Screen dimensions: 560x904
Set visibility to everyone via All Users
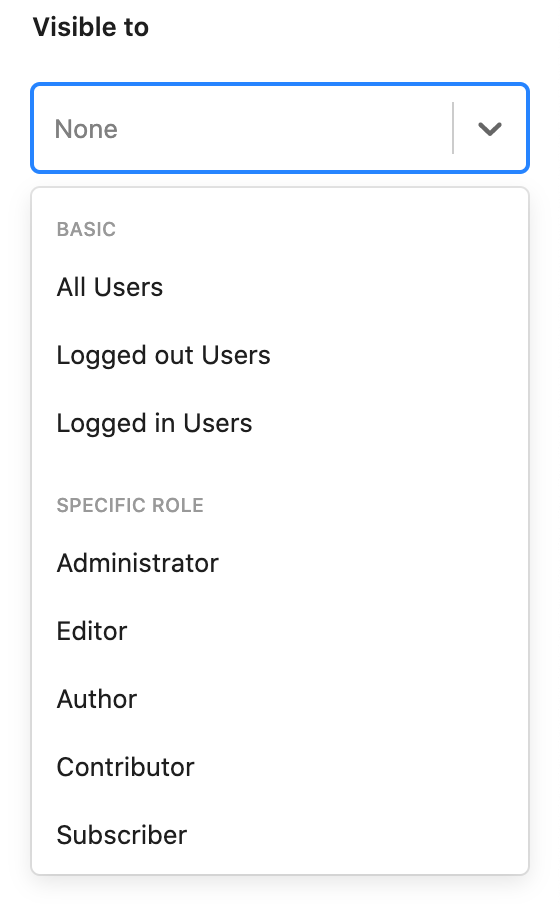[x=280, y=287]
